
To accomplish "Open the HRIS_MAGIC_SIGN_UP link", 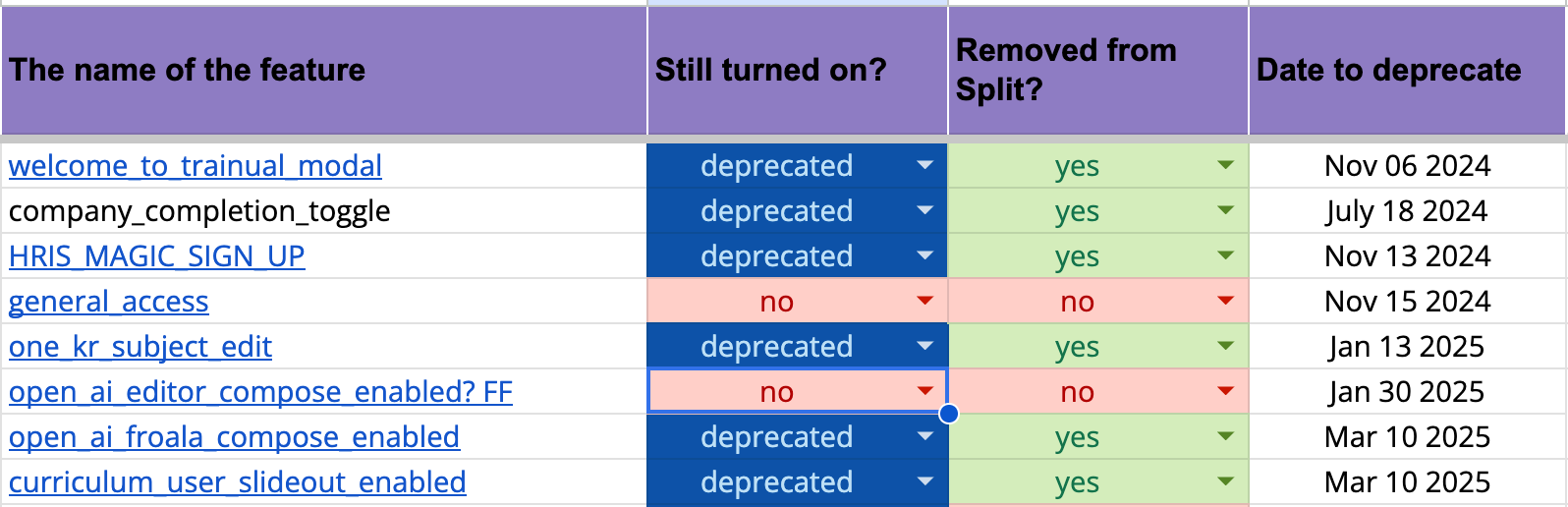I will click(x=156, y=256).
